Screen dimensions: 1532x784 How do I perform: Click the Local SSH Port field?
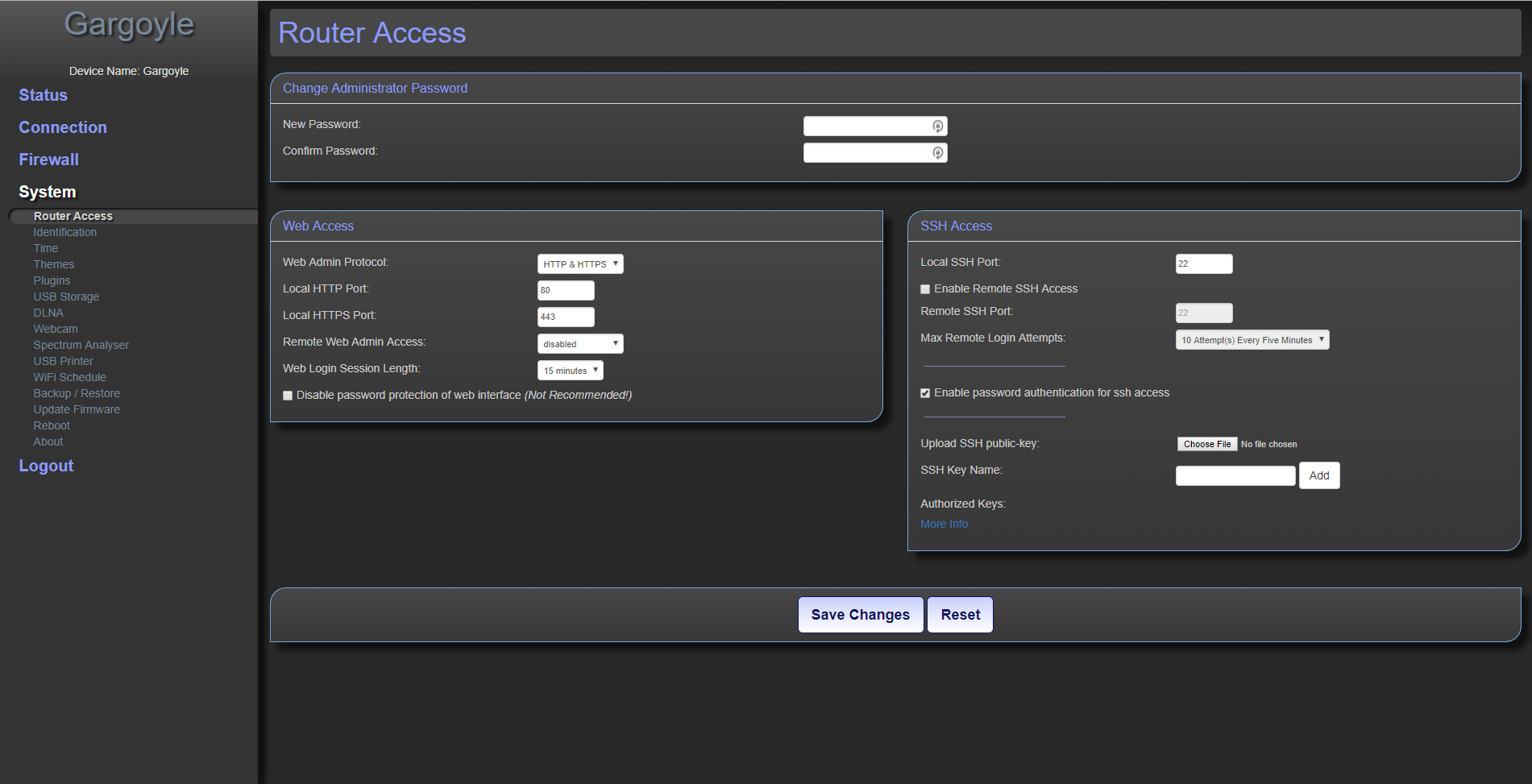pos(1203,264)
